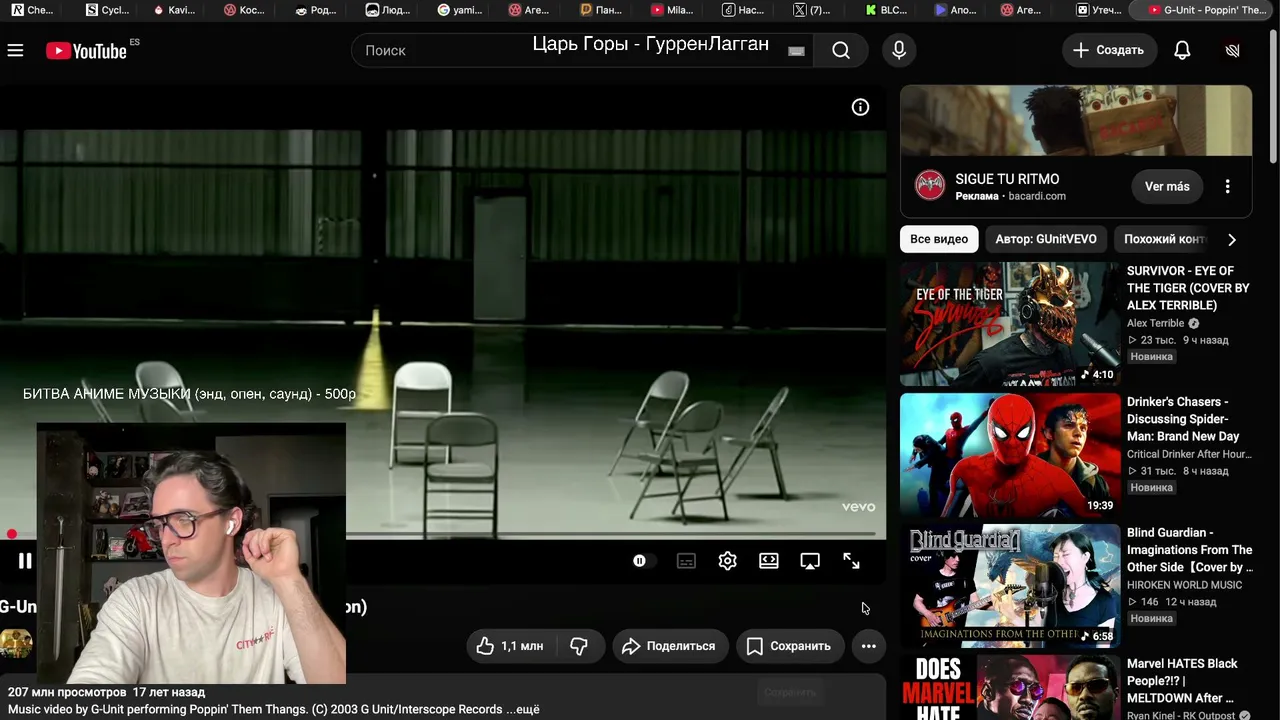Expand the description with ...ещё
The image size is (1280, 720).
tap(522, 709)
